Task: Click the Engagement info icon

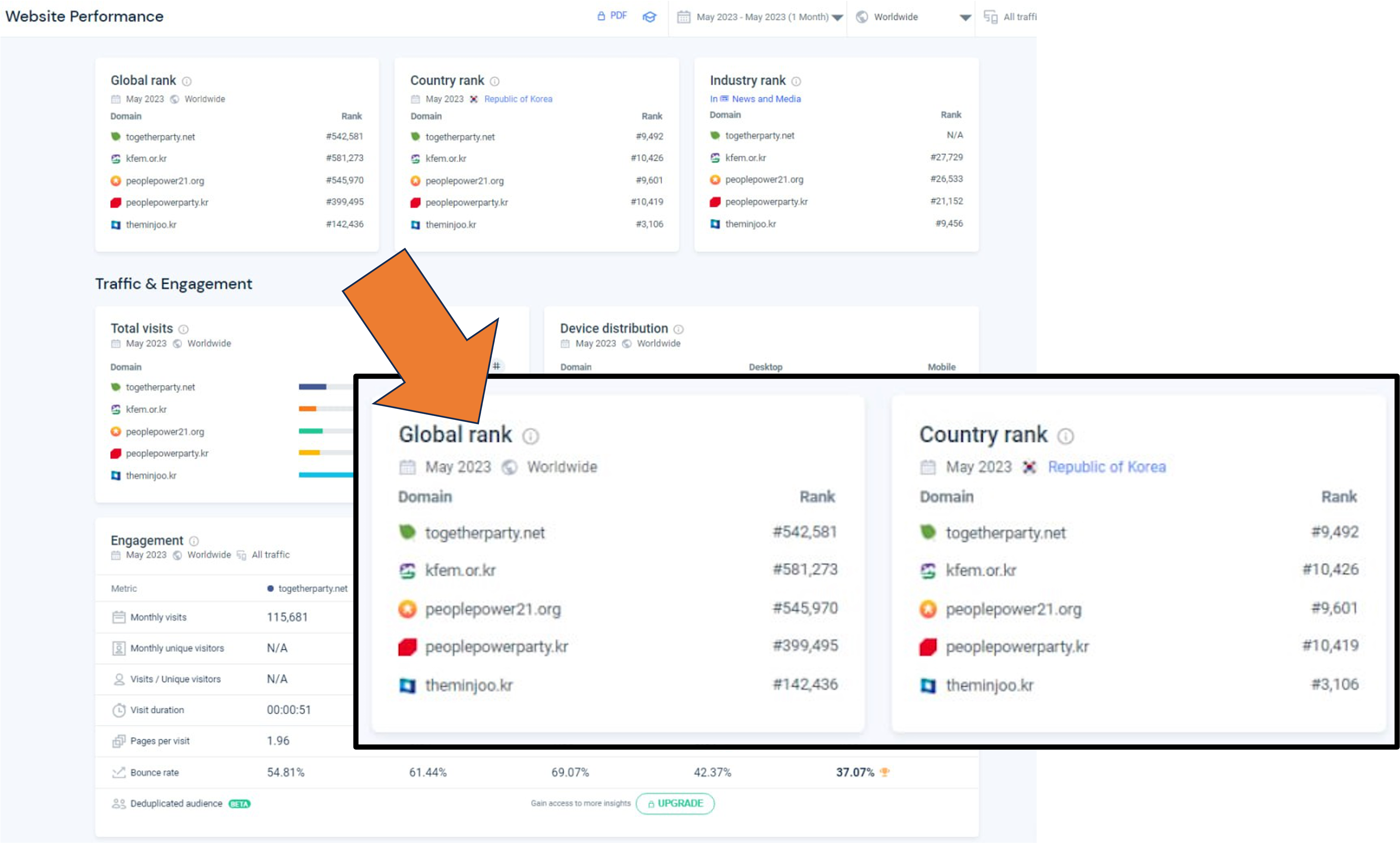Action: click(x=194, y=541)
